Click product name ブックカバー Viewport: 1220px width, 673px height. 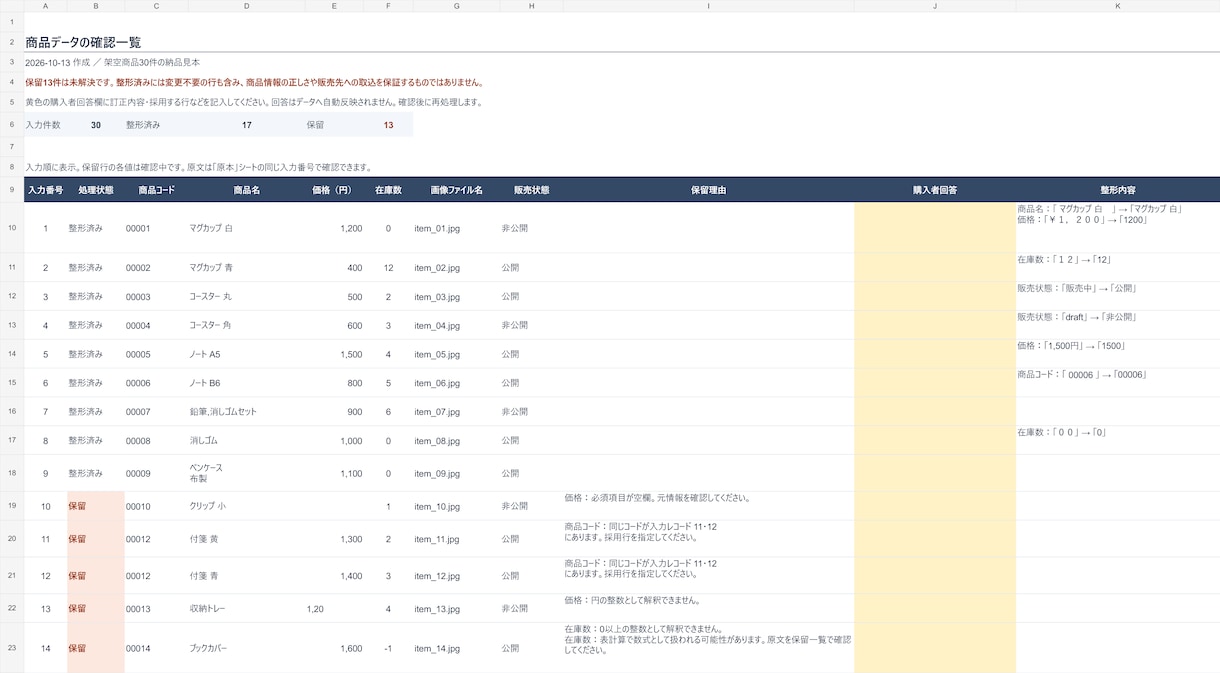(208, 648)
